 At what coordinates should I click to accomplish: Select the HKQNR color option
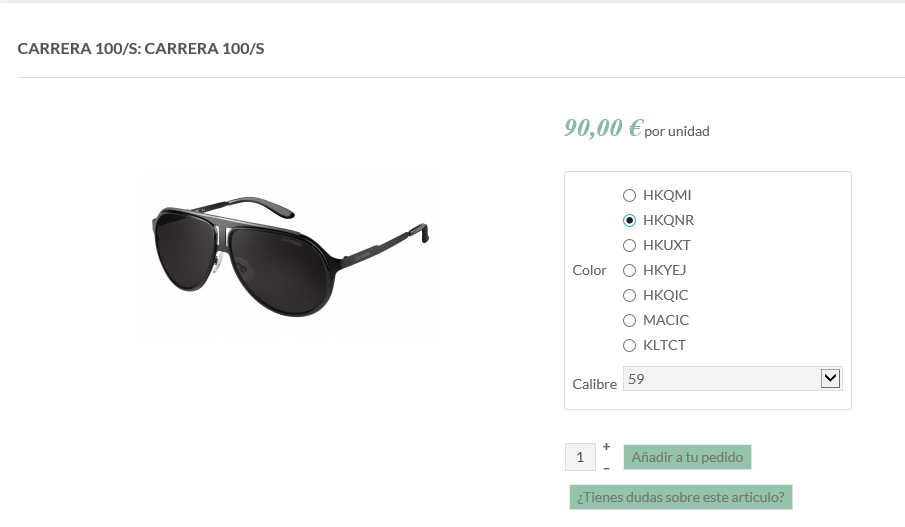(630, 221)
